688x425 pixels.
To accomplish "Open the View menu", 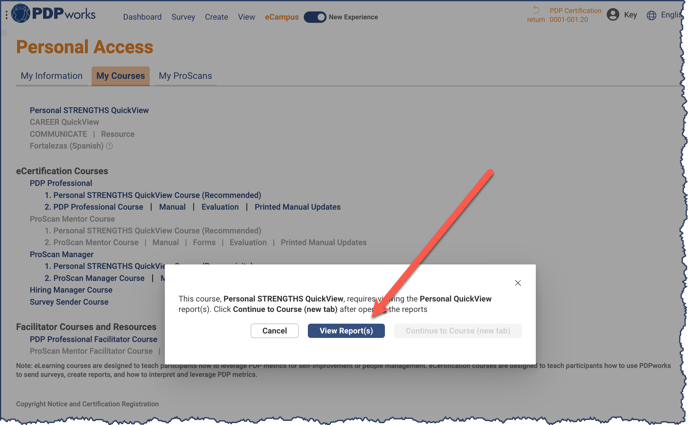I will (x=246, y=17).
